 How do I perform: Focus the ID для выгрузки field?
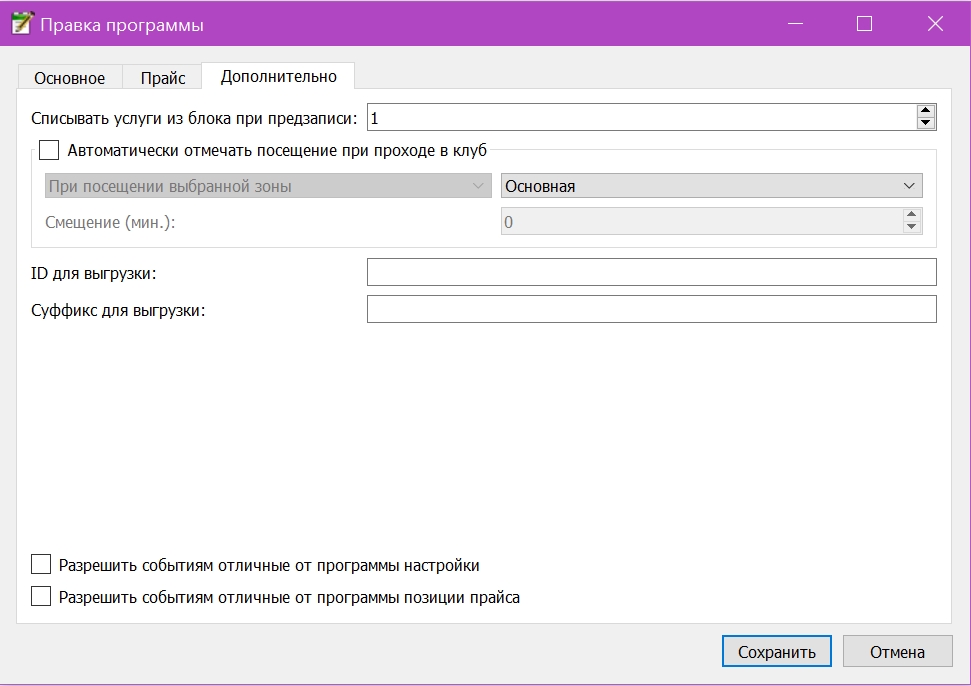[x=651, y=272]
